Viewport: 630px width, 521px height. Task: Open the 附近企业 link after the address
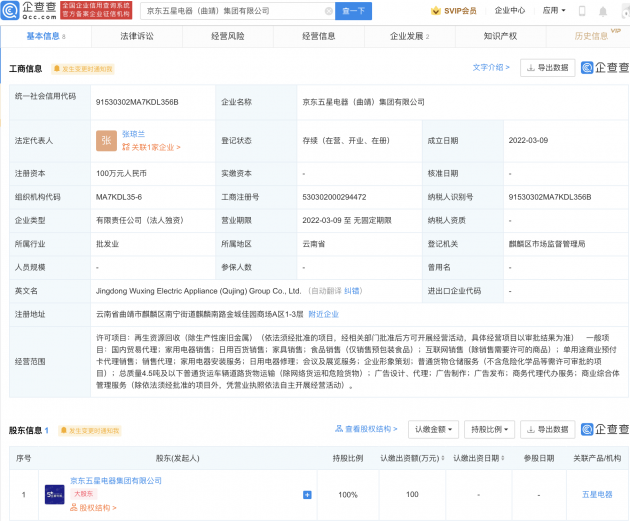[323, 314]
